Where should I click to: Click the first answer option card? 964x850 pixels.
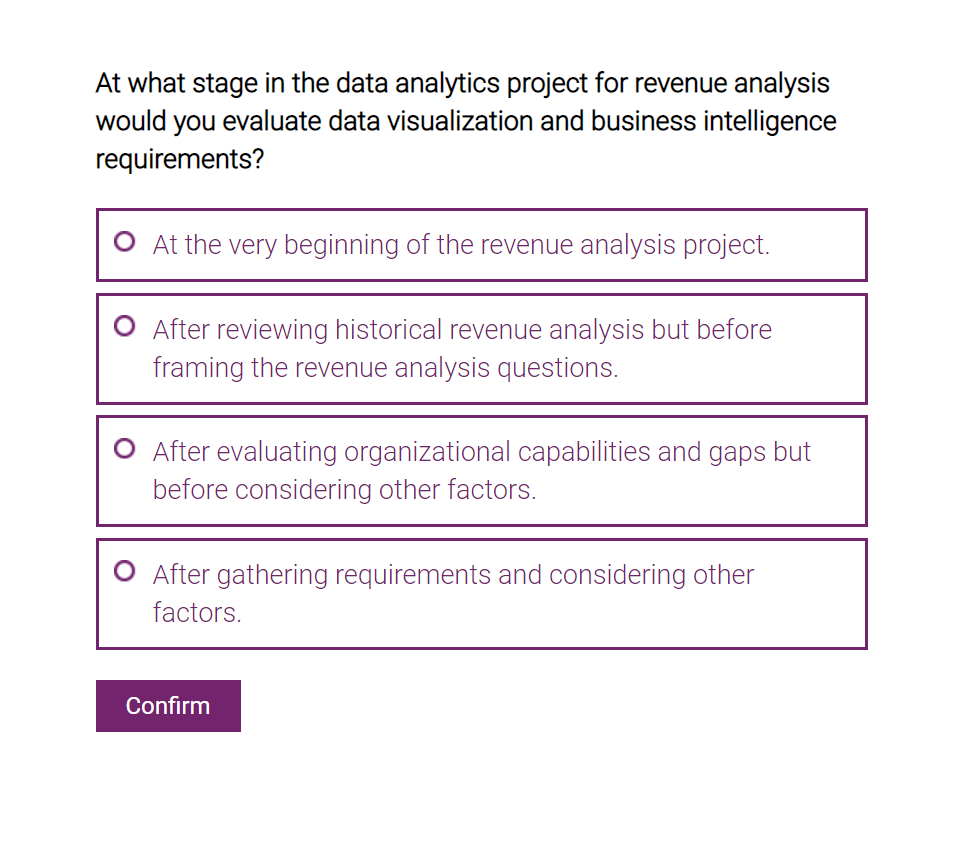480,244
